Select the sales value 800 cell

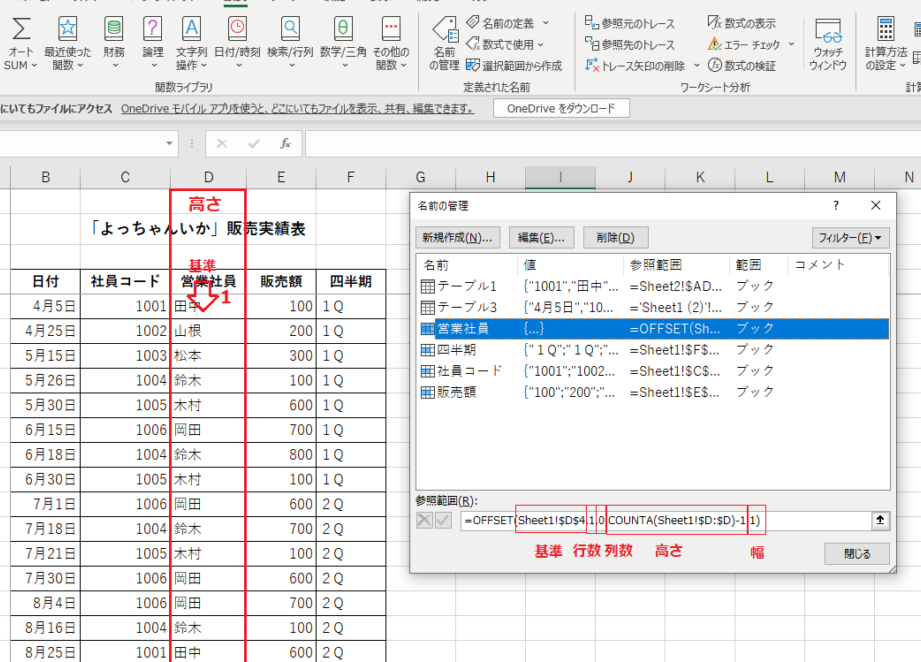[x=281, y=455]
